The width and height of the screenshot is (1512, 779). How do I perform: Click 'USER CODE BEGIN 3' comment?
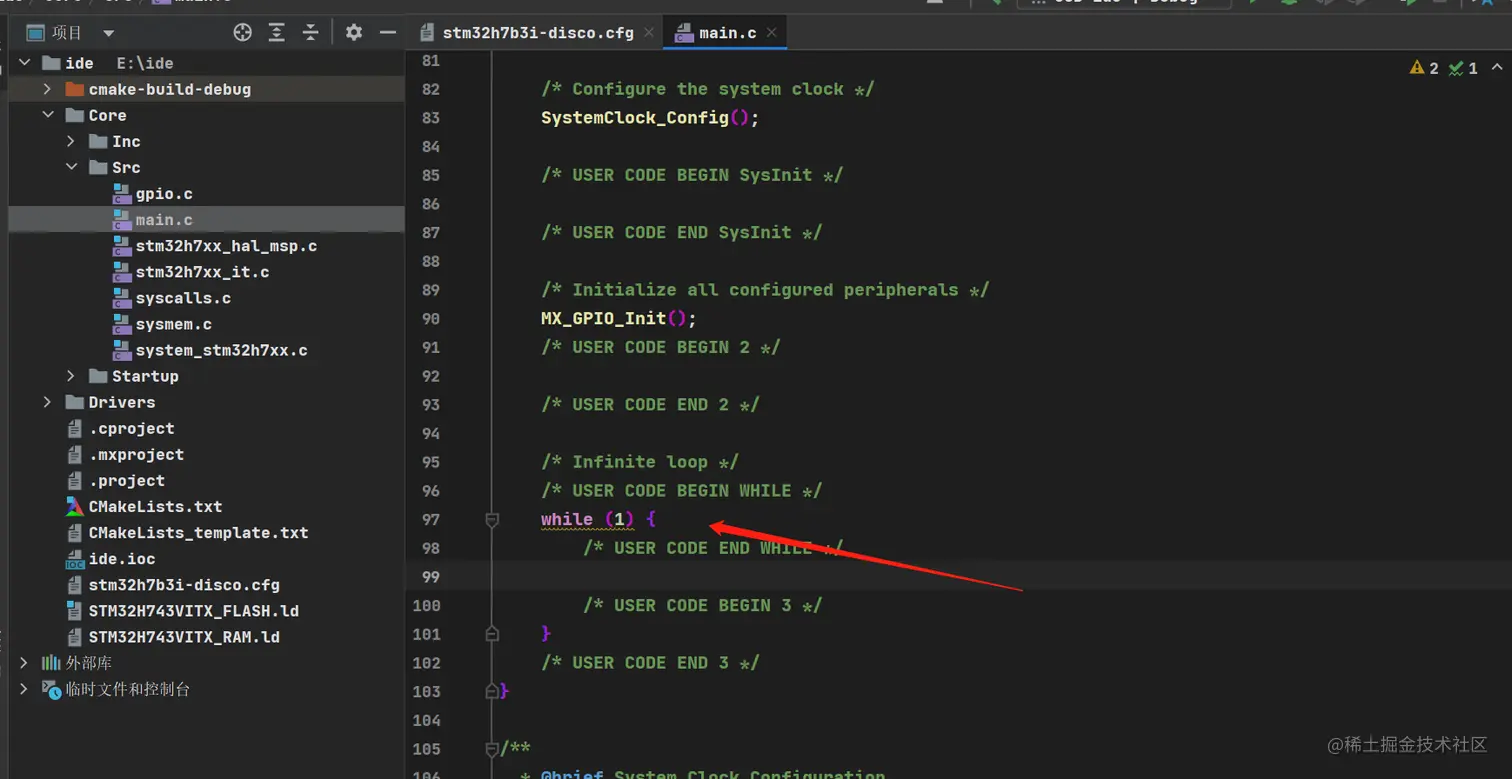click(703, 605)
